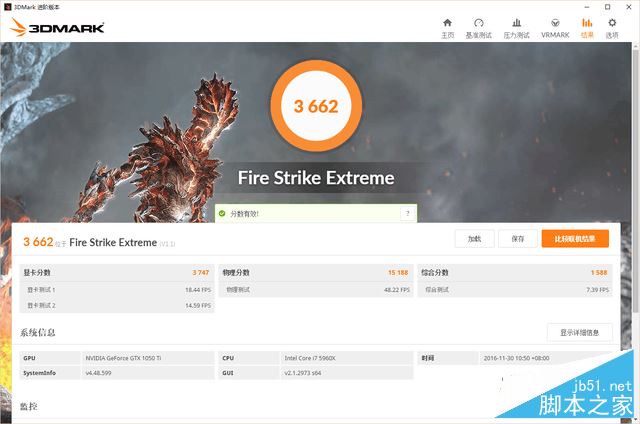The height and width of the screenshot is (424, 640).
Task: Select the Intel Core i7 5960X value
Action: pyautogui.click(x=310, y=358)
